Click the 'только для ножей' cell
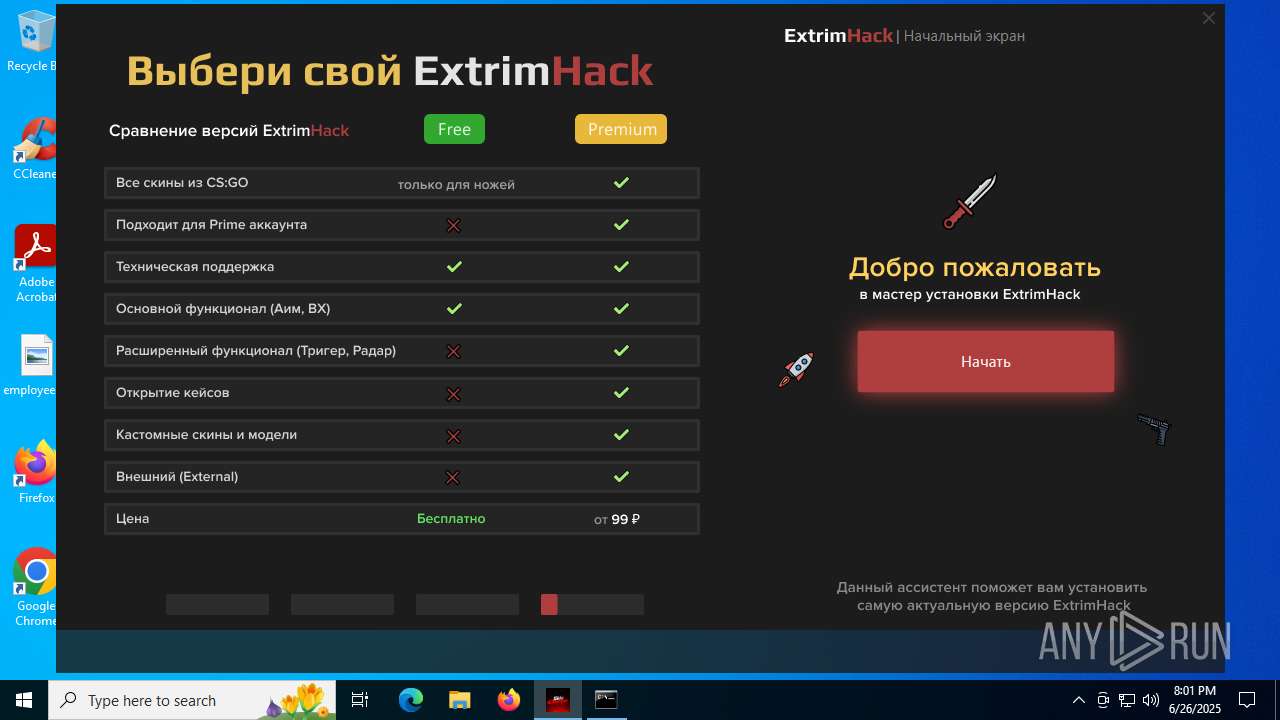This screenshot has height=720, width=1280. [x=456, y=184]
